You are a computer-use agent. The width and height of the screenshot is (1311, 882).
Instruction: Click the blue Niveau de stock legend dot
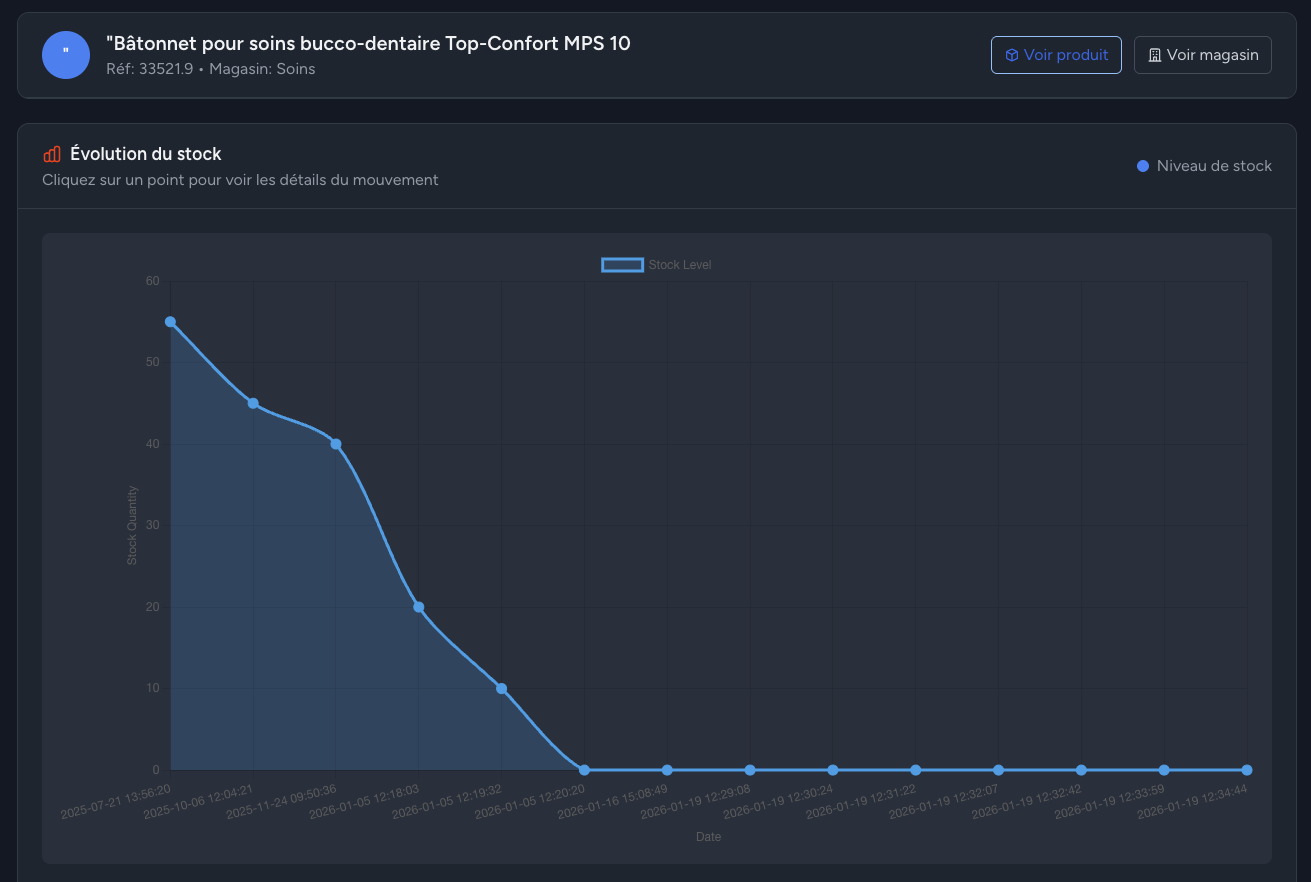(x=1143, y=166)
